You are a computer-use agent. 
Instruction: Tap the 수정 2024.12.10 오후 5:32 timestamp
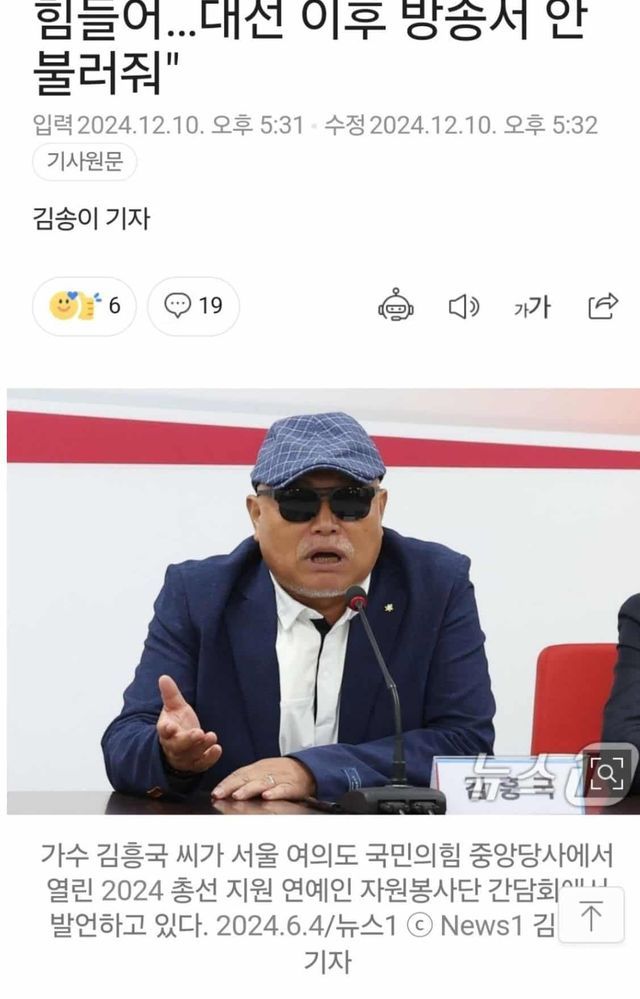461,125
